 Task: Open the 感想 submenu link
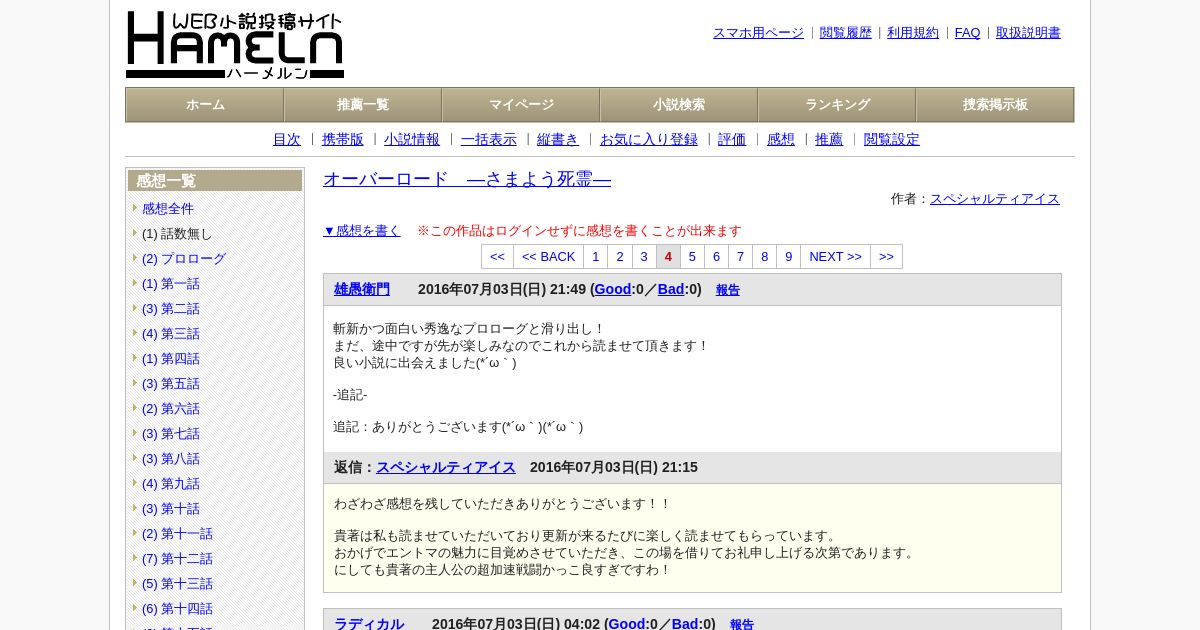click(x=781, y=140)
